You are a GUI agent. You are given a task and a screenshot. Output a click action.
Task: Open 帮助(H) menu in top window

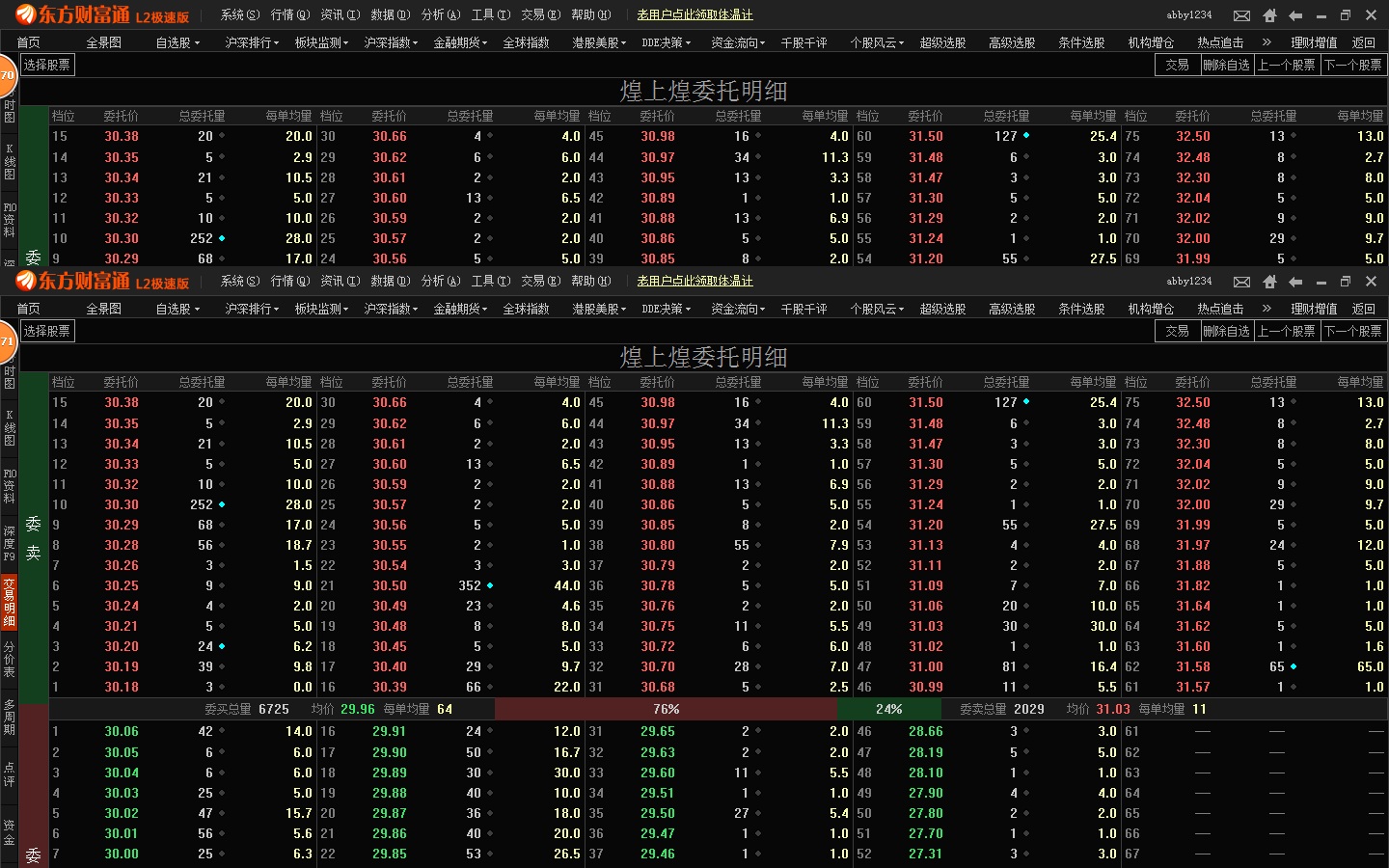(x=591, y=14)
